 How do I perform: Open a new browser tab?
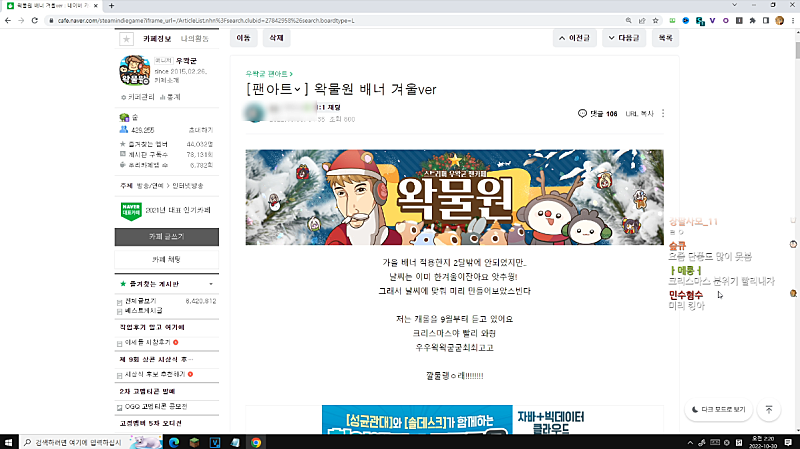point(111,6)
